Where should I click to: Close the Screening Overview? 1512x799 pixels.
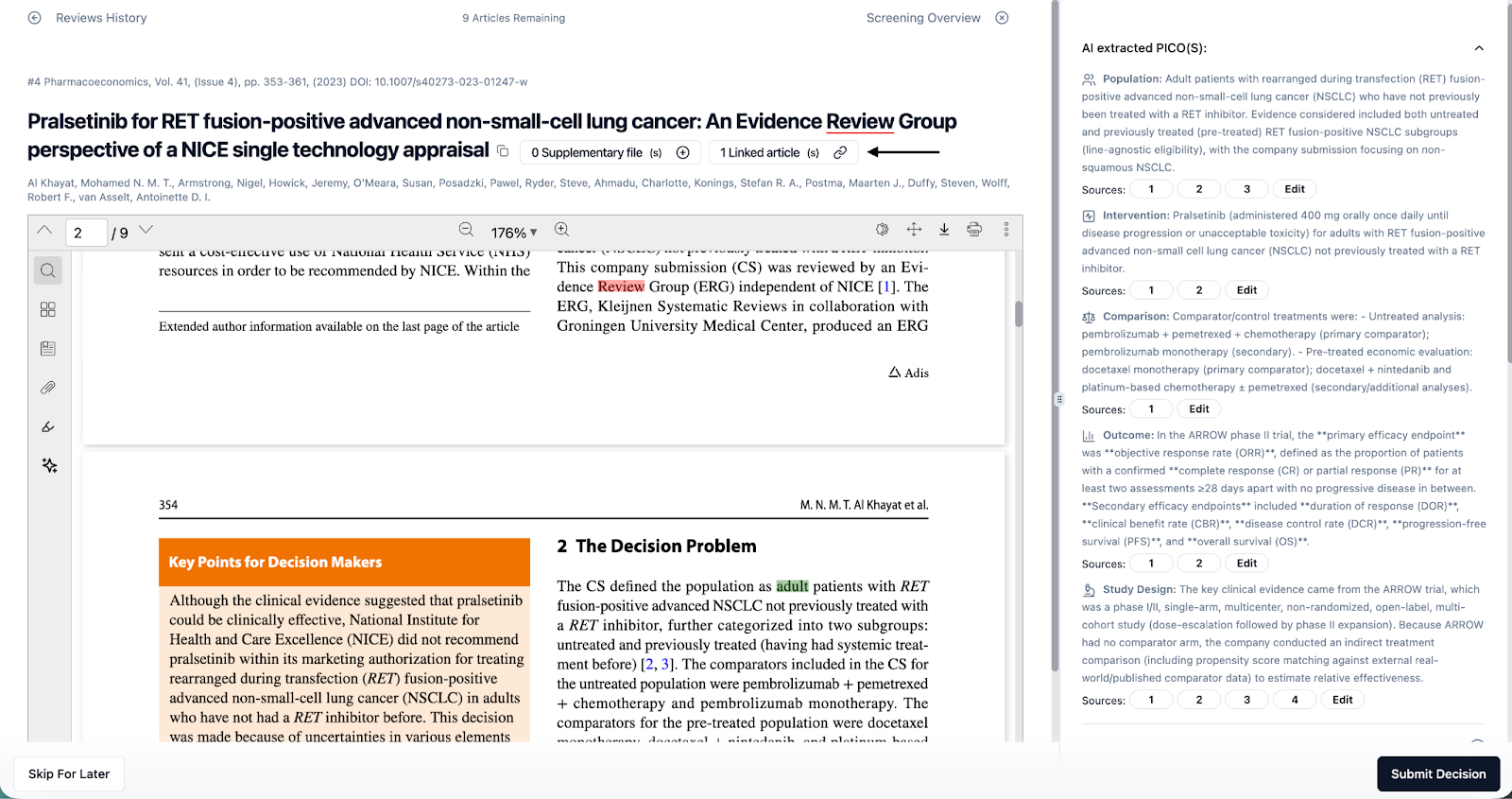[1003, 18]
